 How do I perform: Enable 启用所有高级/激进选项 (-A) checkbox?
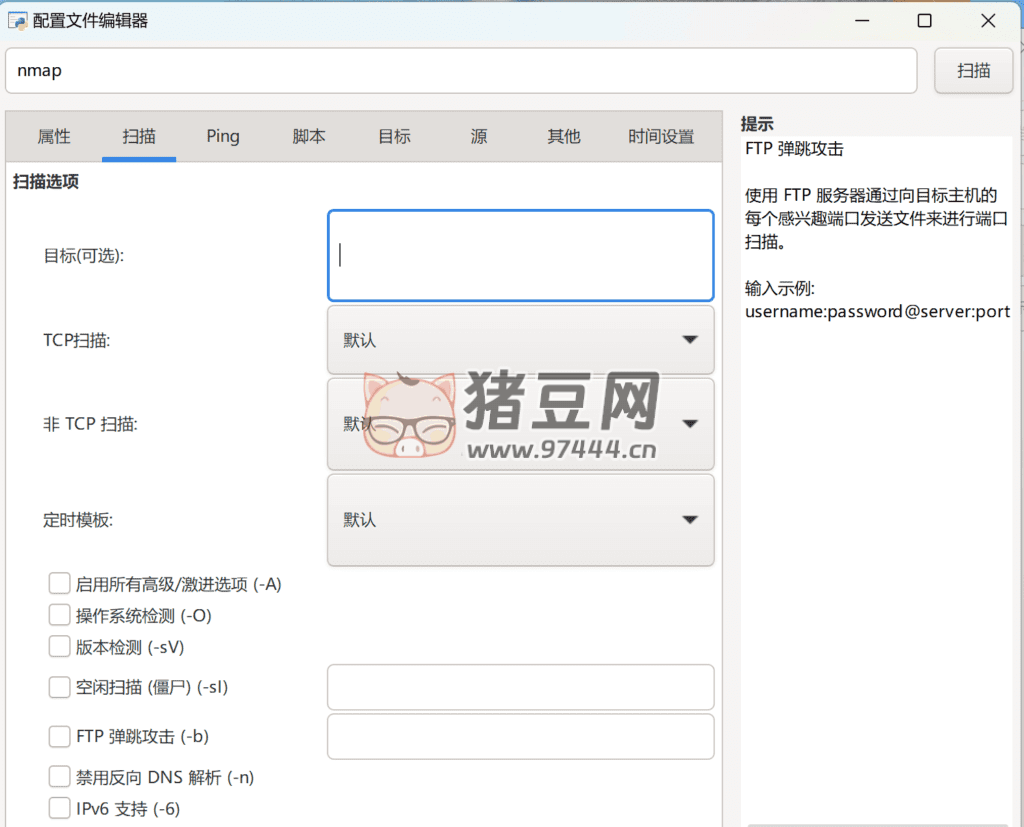tap(60, 584)
